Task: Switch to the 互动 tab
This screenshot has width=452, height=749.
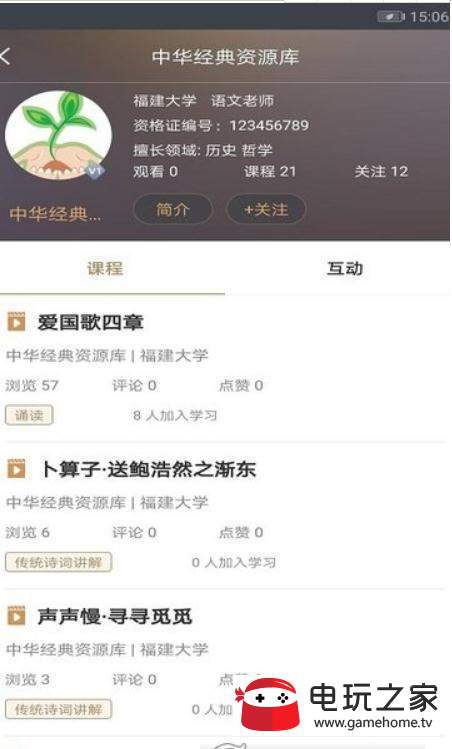Action: [344, 268]
